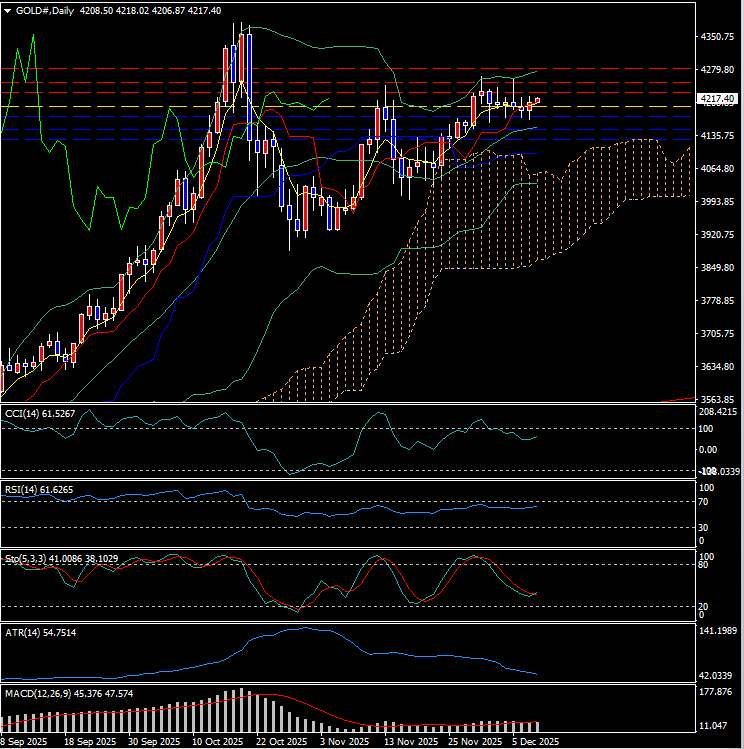
Task: Click the 18 Sep 2025 date label
Action: (x=90, y=742)
